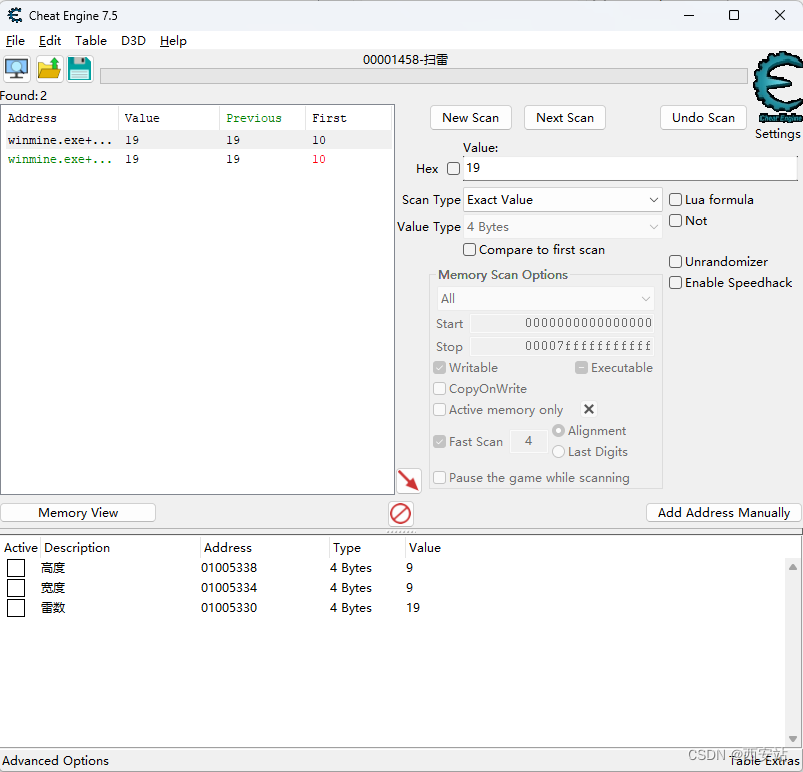Click the address list scrollbar up arrow

point(793,567)
